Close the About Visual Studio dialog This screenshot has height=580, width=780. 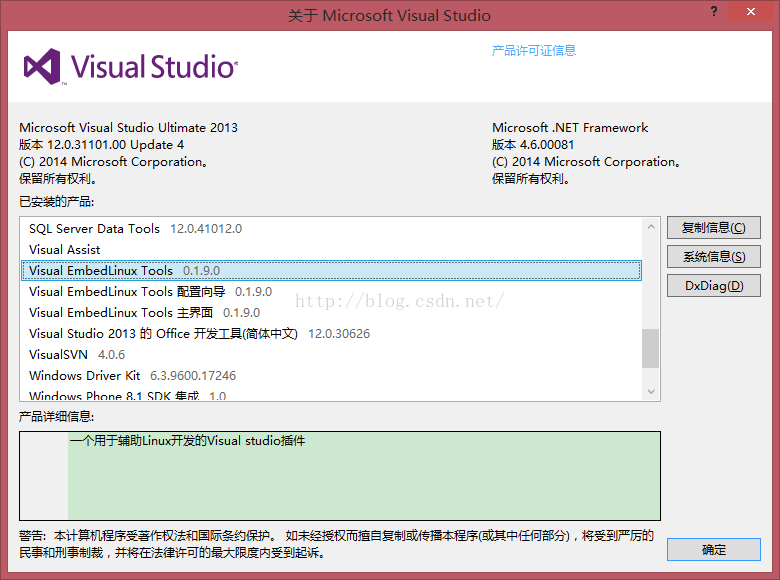tap(751, 11)
